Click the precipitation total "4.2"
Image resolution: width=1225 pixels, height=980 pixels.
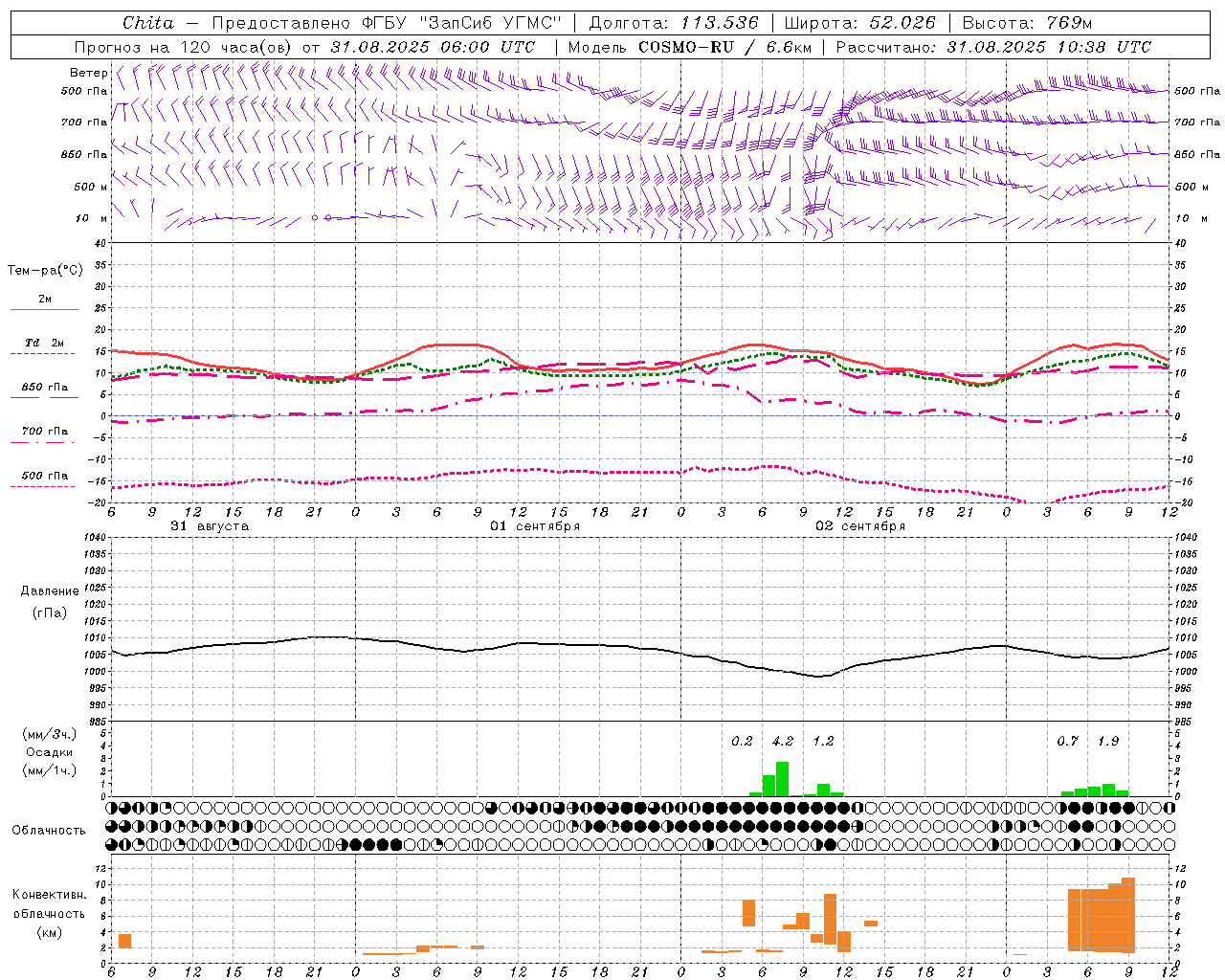pos(782,741)
